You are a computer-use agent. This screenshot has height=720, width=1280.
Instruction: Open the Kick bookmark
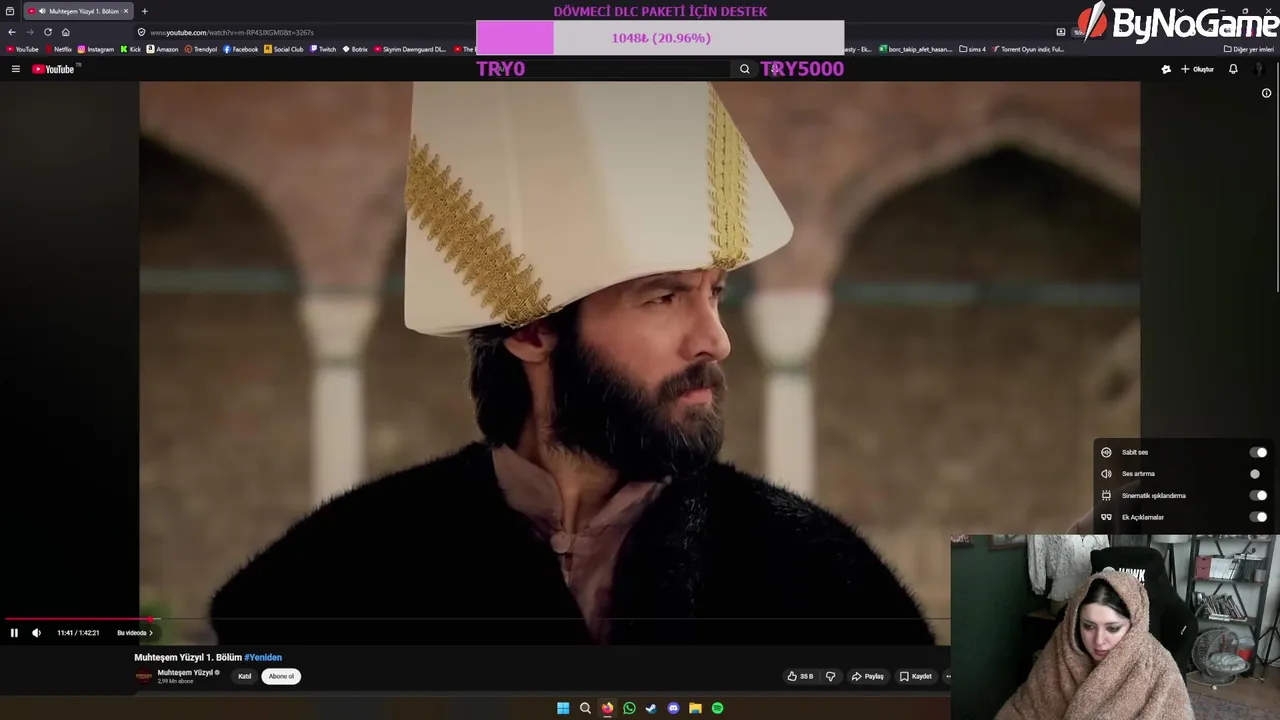click(131, 49)
